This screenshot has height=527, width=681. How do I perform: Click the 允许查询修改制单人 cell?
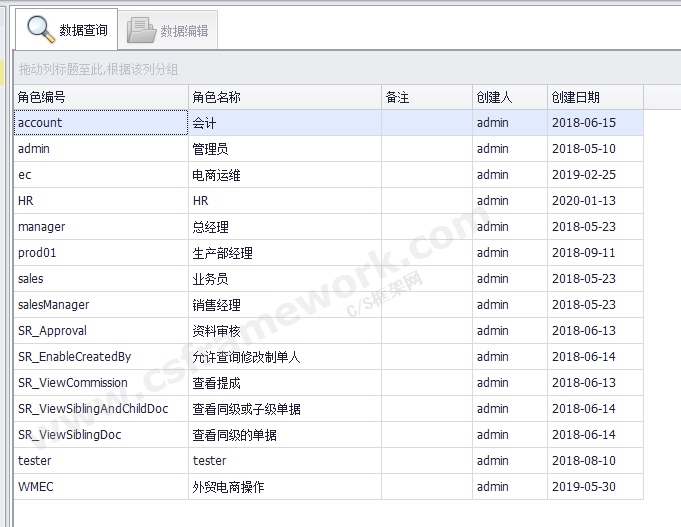[x=285, y=357]
